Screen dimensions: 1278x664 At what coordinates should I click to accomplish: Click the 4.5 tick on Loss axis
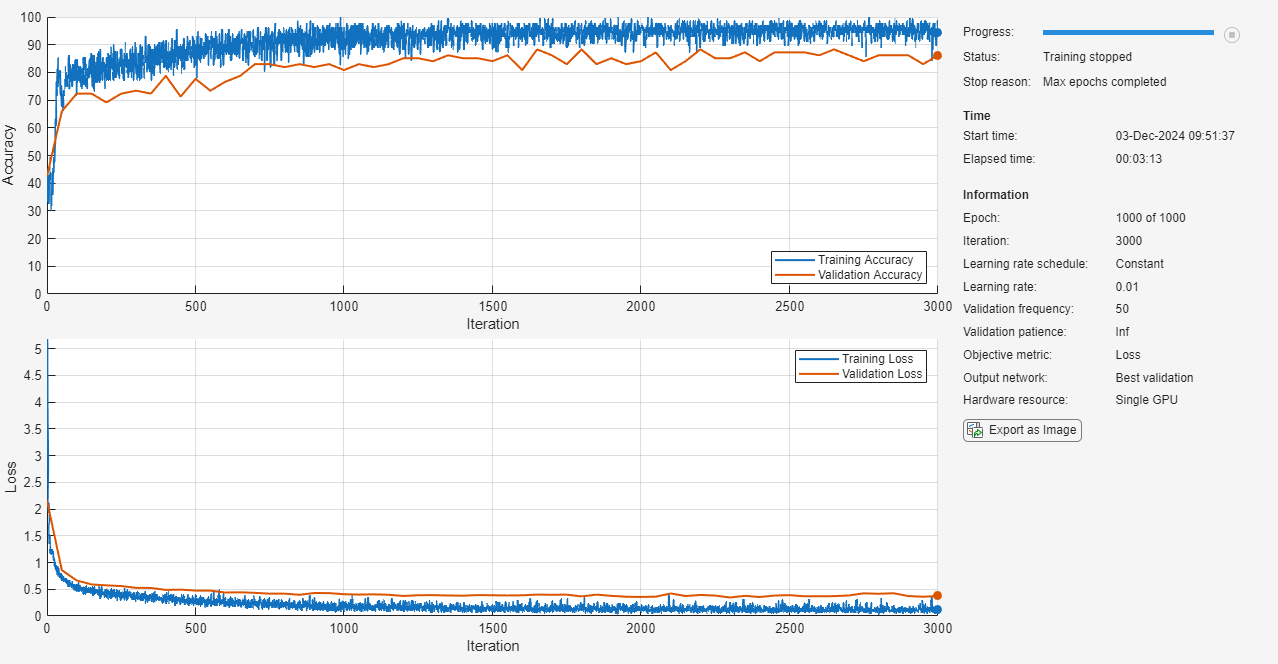pyautogui.click(x=33, y=376)
